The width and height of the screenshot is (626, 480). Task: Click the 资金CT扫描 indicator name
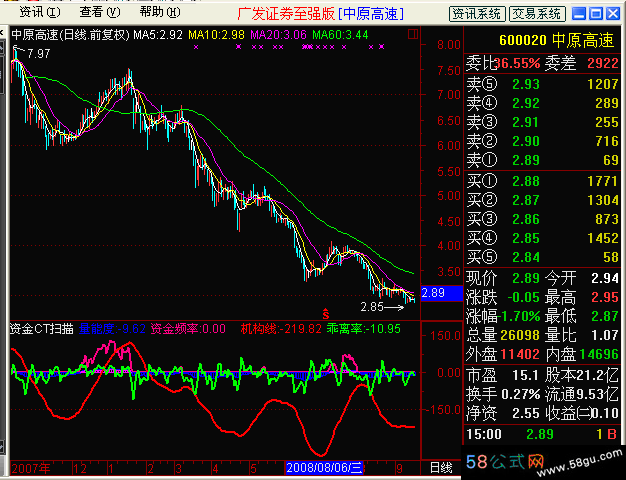(42, 329)
